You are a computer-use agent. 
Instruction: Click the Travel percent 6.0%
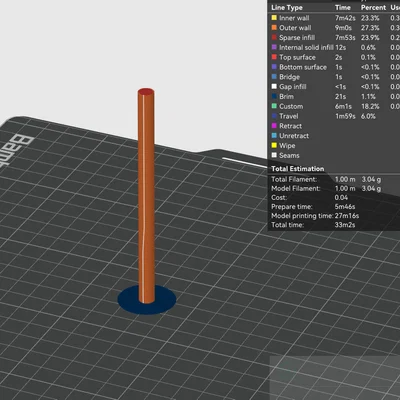click(x=368, y=116)
